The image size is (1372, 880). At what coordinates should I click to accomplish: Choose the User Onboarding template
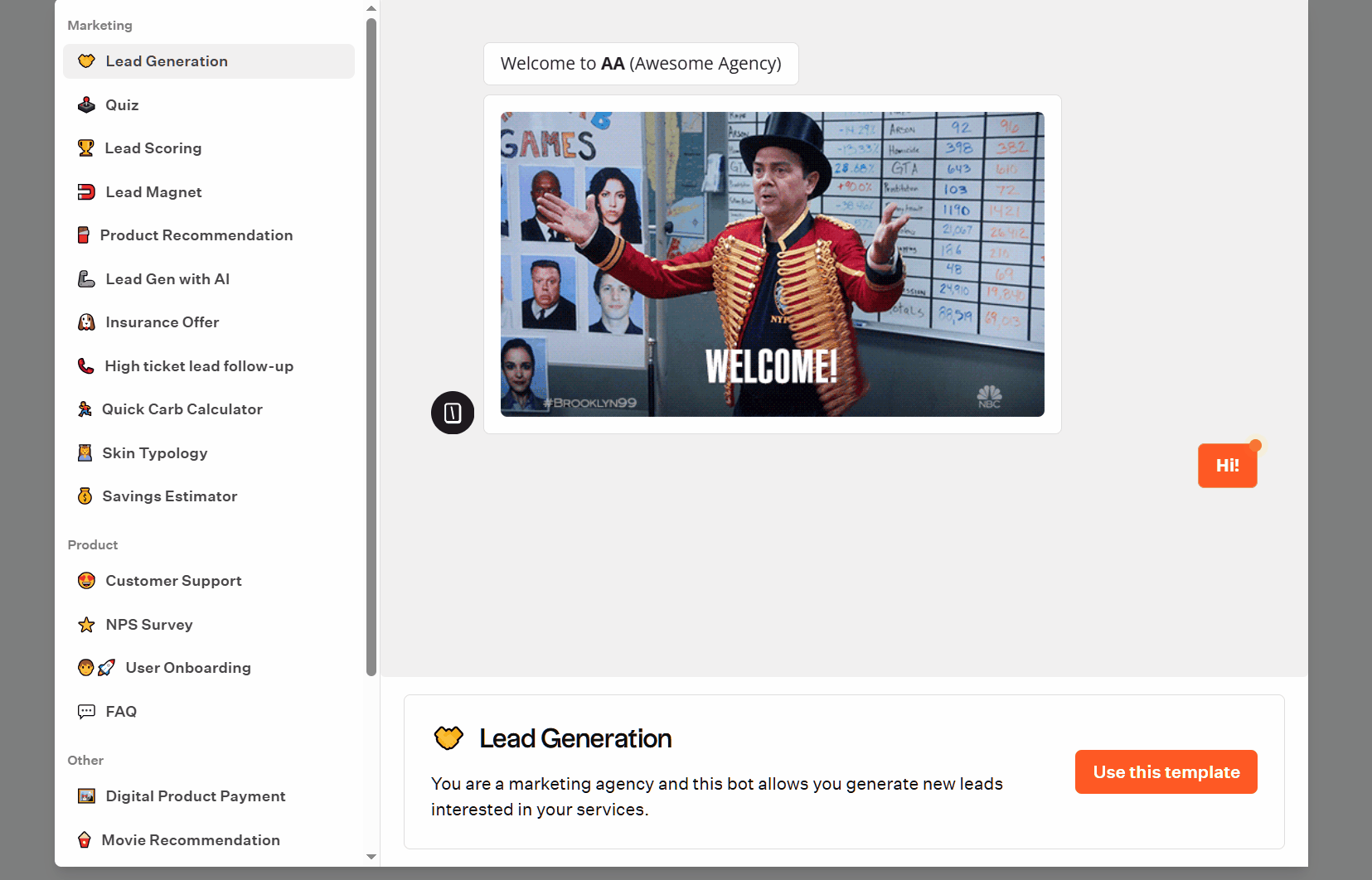209,668
